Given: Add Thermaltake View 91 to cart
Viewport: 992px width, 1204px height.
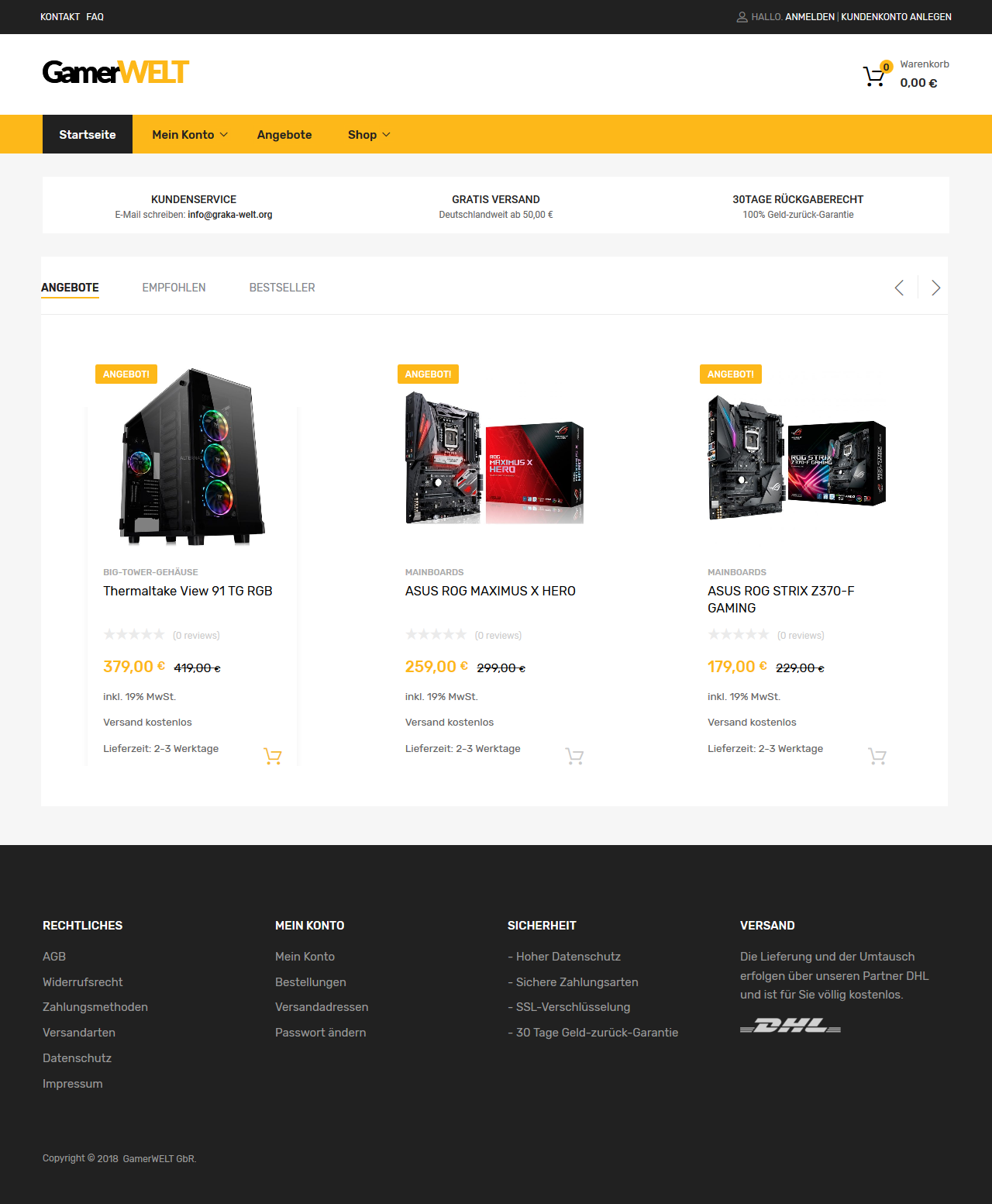Looking at the screenshot, I should point(273,756).
